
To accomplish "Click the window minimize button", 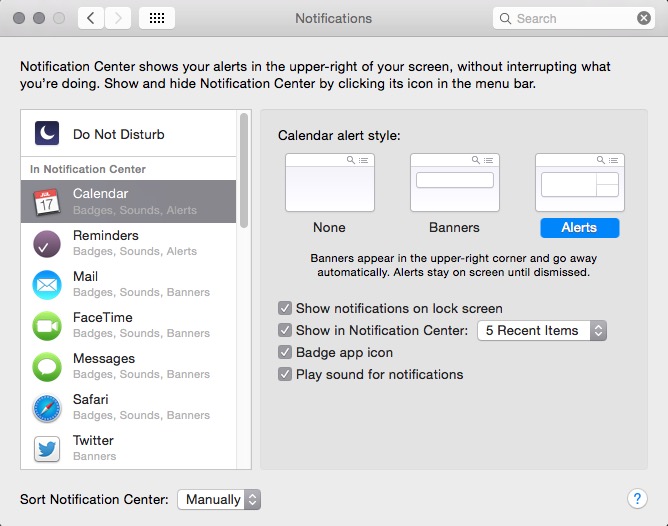I will click(39, 18).
